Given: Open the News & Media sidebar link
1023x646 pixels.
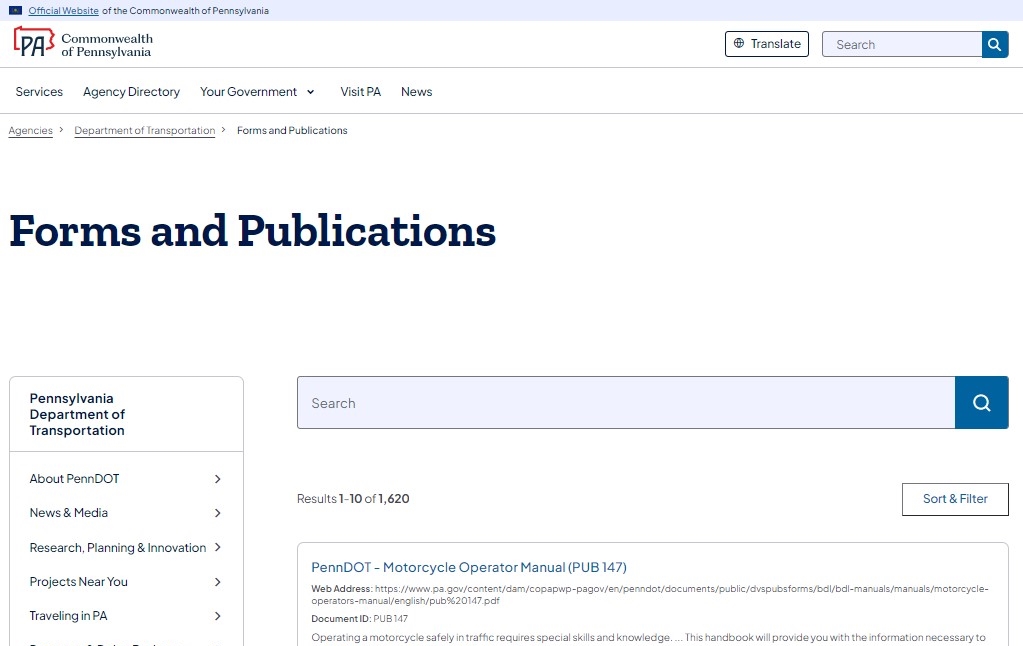Looking at the screenshot, I should pyautogui.click(x=69, y=513).
